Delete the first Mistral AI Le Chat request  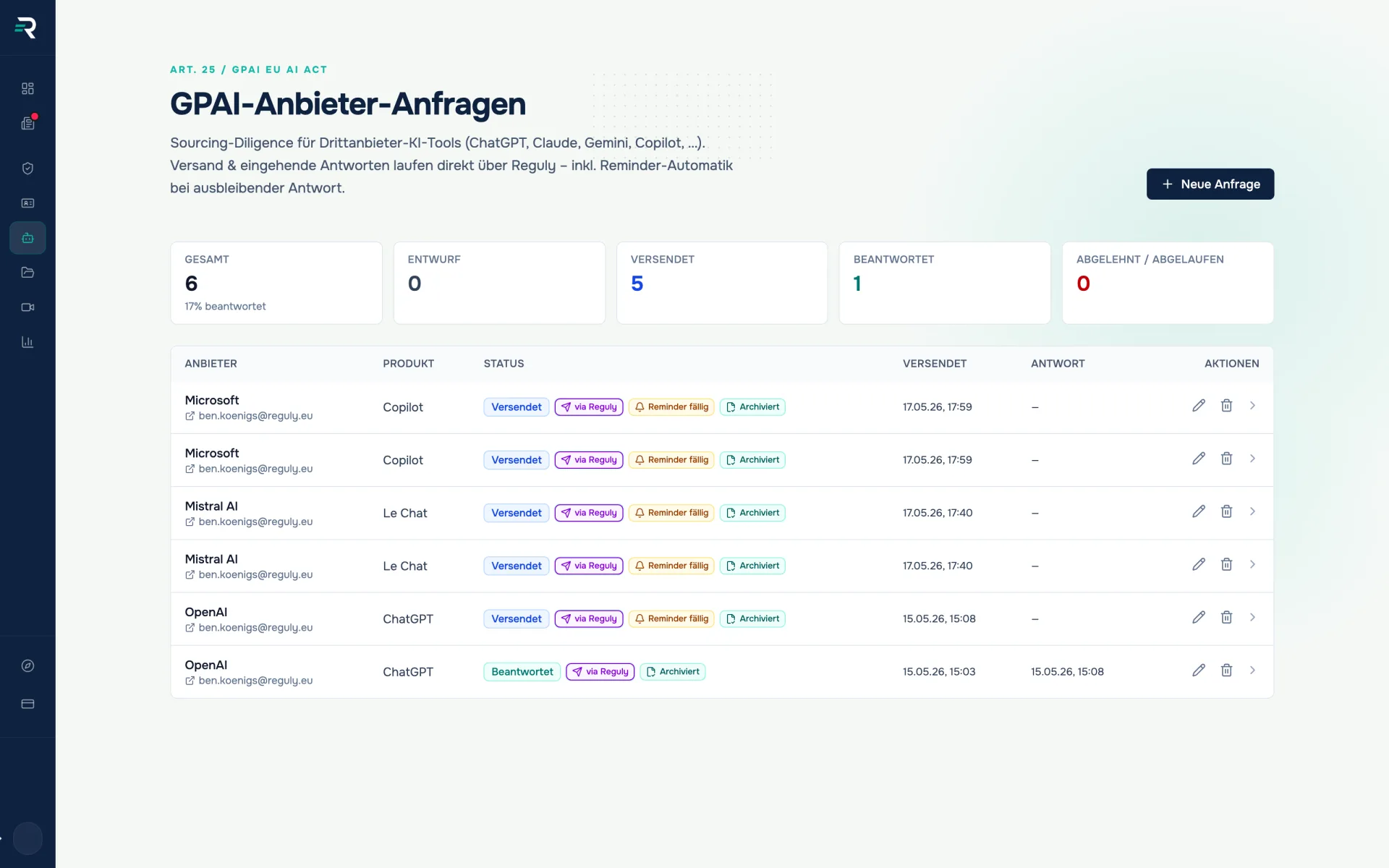coord(1226,511)
